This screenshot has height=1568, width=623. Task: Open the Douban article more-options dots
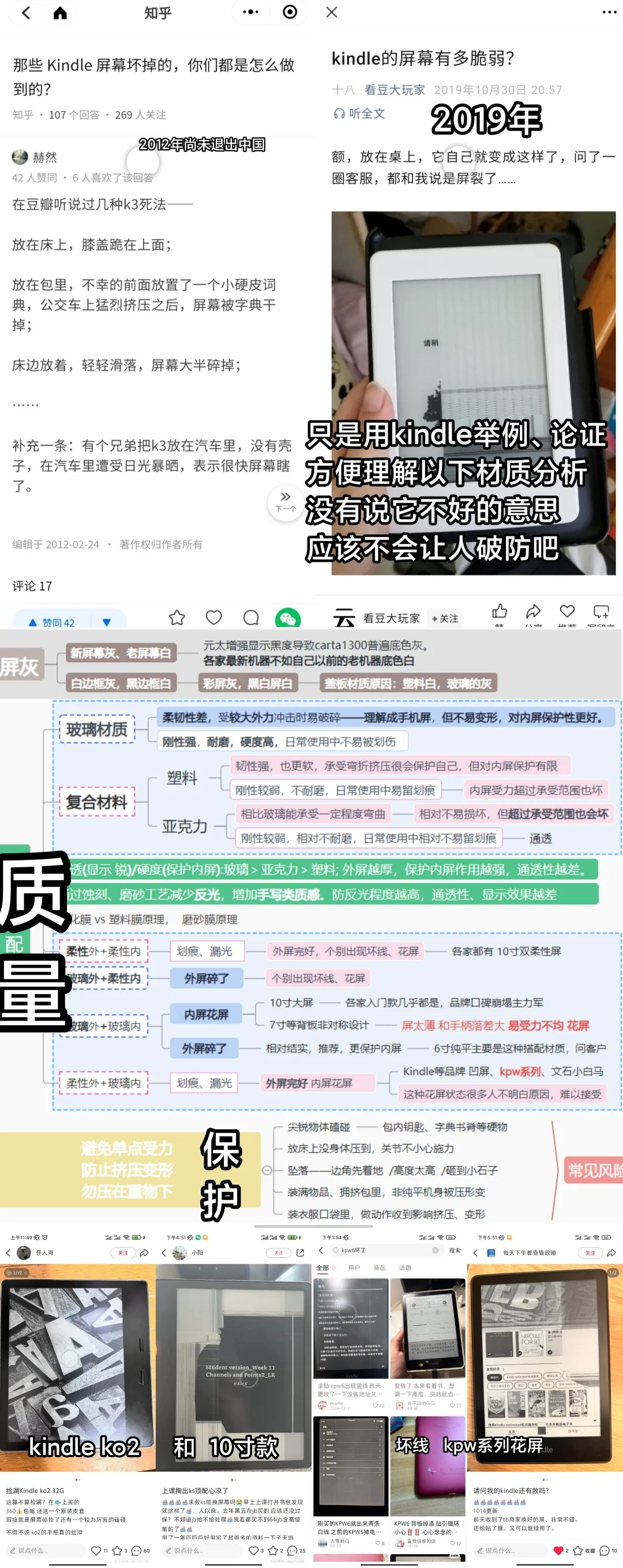(x=609, y=12)
